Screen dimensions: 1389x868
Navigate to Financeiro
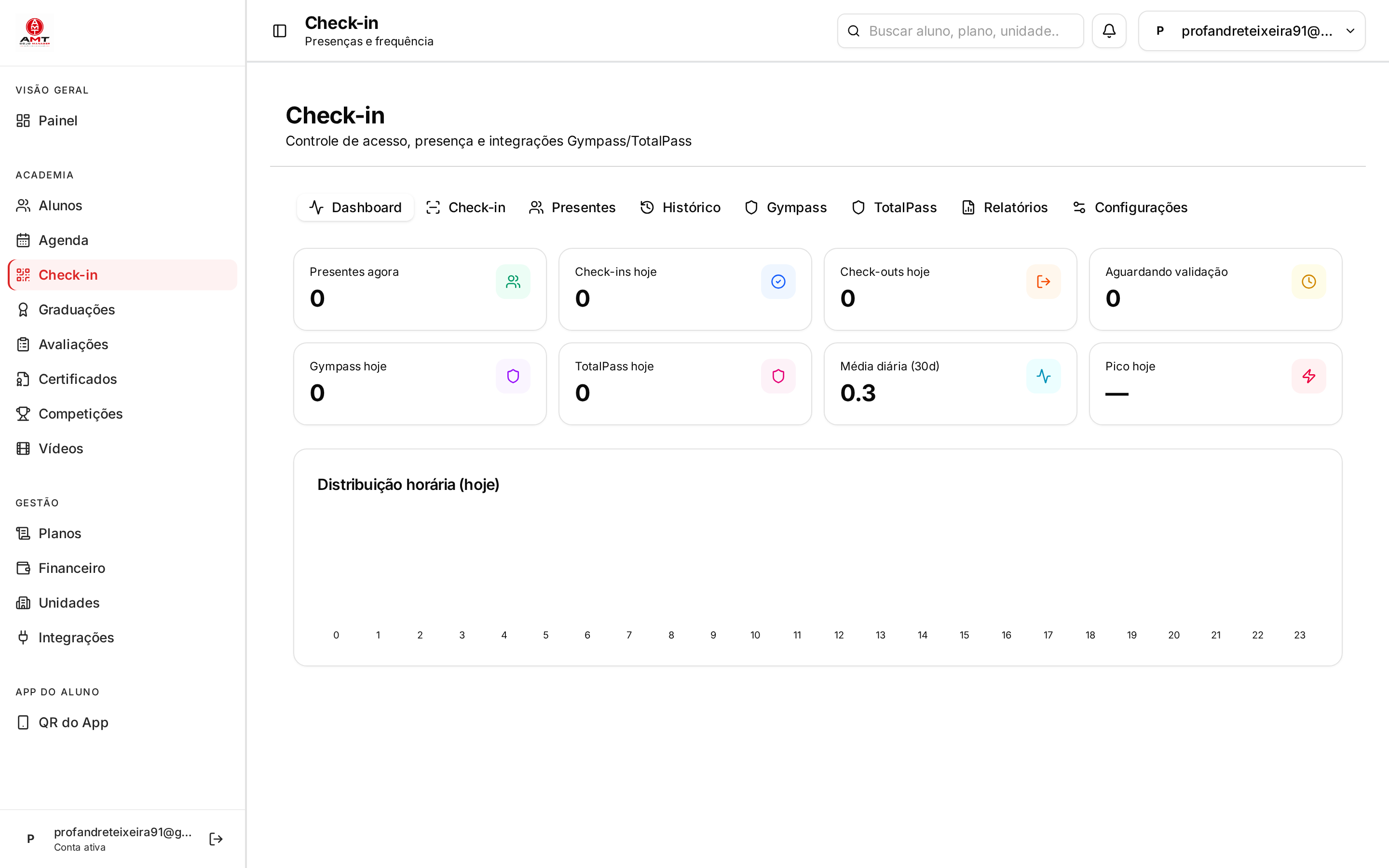coord(122,568)
